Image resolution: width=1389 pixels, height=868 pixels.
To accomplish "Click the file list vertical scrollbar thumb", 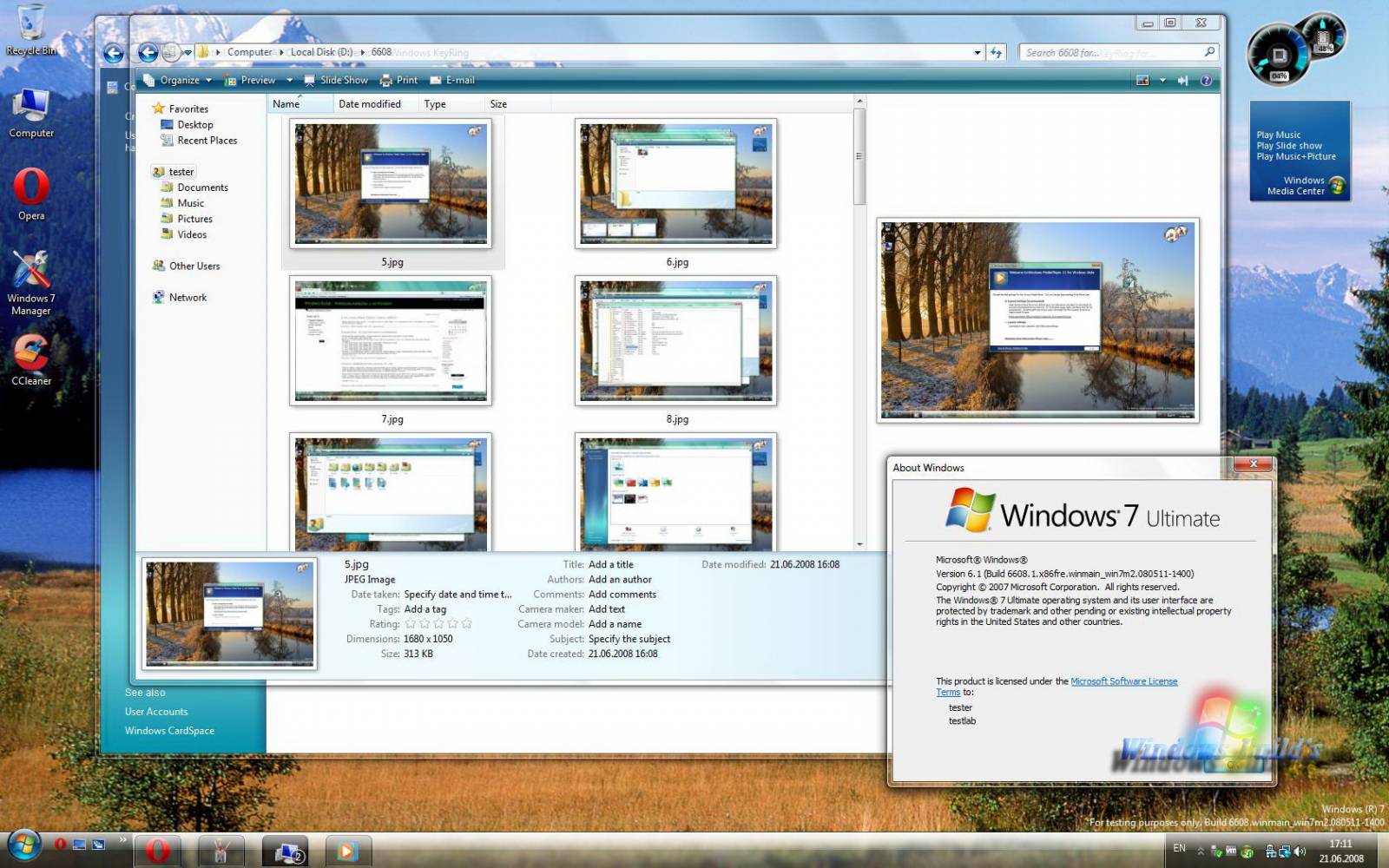I will click(859, 156).
